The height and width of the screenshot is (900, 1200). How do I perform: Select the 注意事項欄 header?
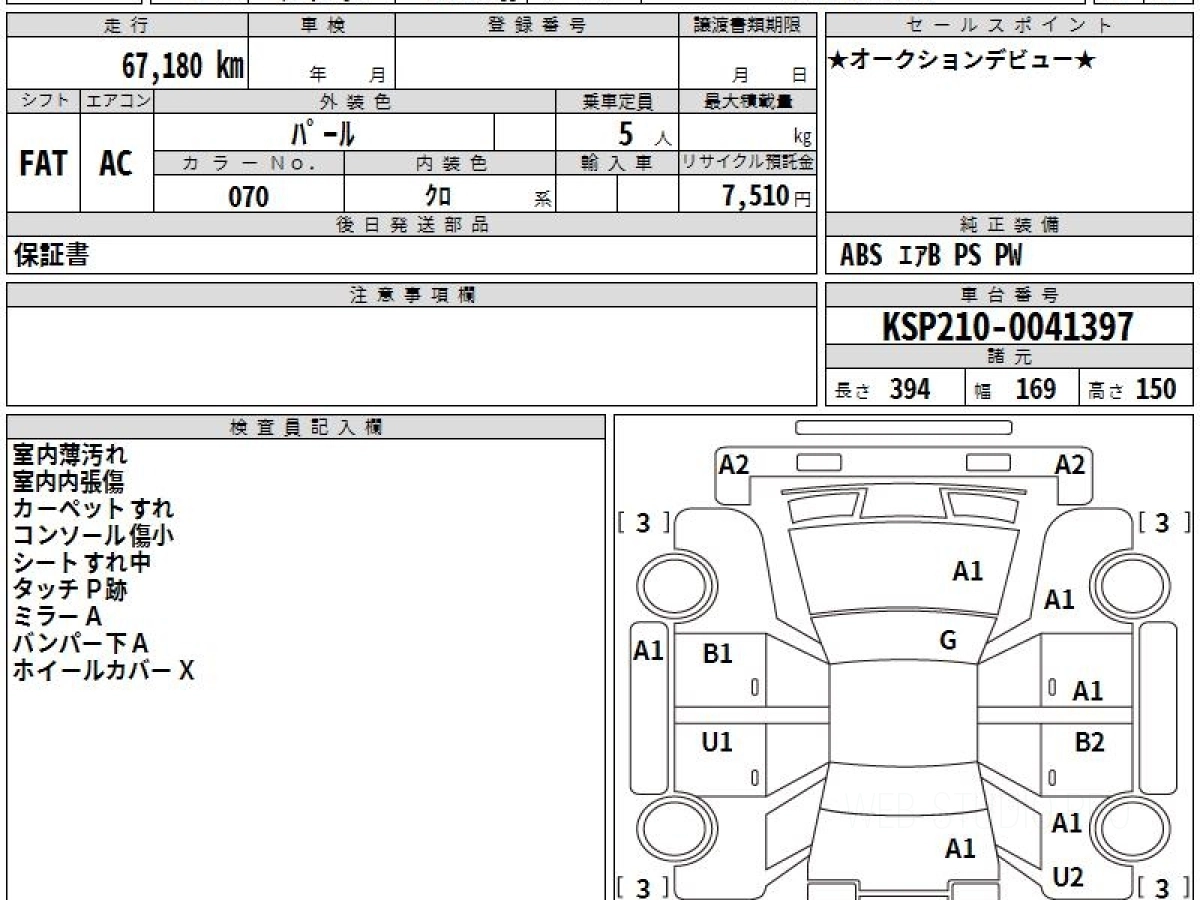pos(411,295)
